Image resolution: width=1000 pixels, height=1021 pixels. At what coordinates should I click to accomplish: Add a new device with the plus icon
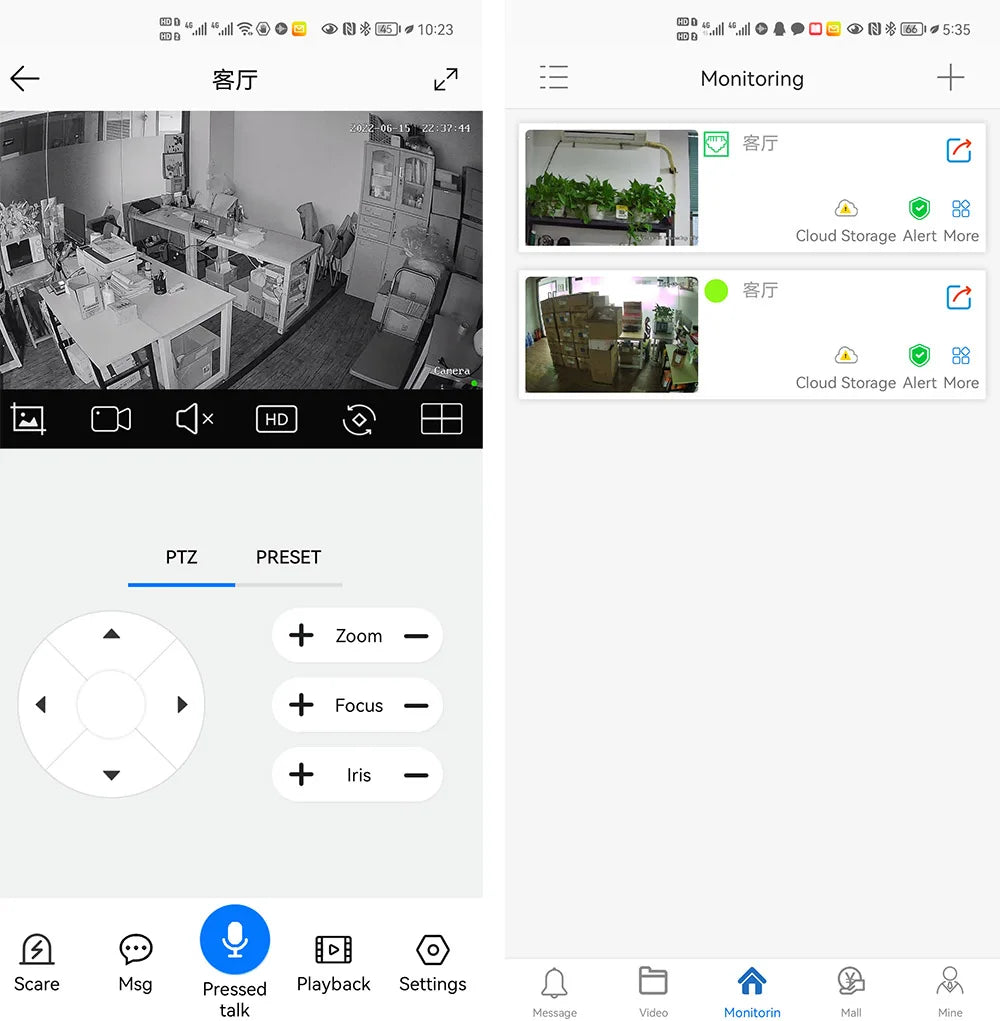coord(950,78)
